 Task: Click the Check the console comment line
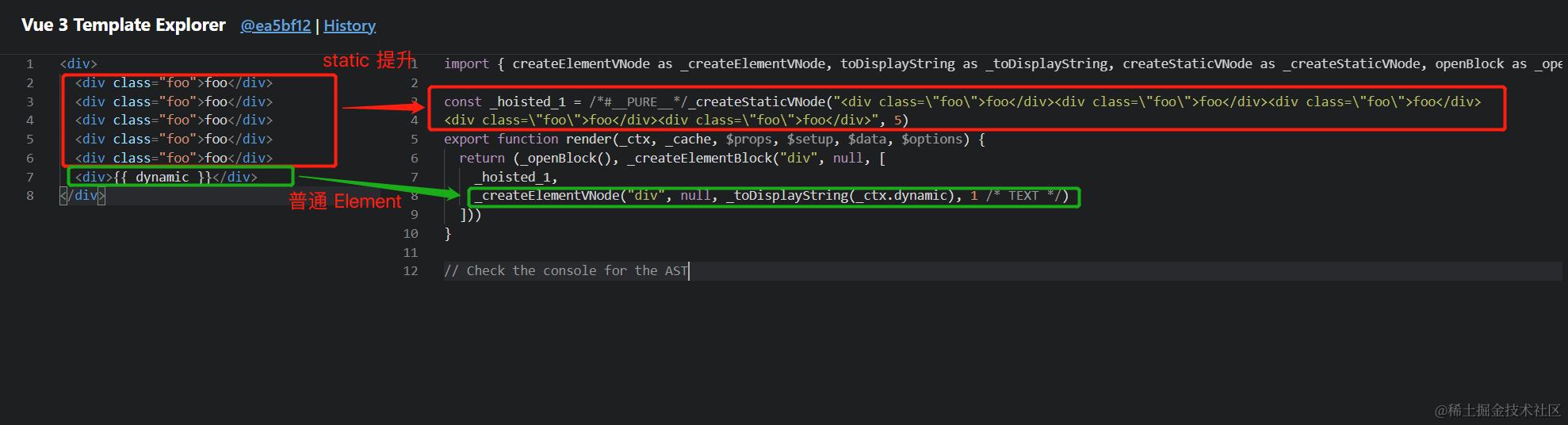(566, 271)
